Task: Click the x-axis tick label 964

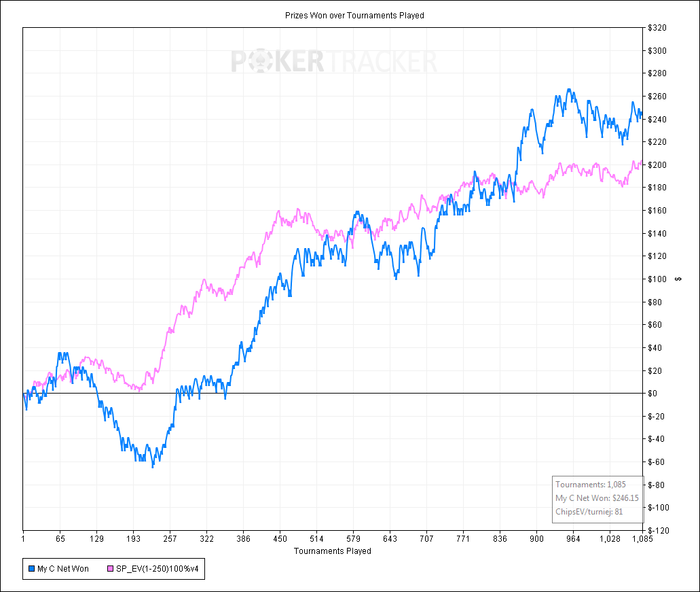Action: pyautogui.click(x=573, y=539)
